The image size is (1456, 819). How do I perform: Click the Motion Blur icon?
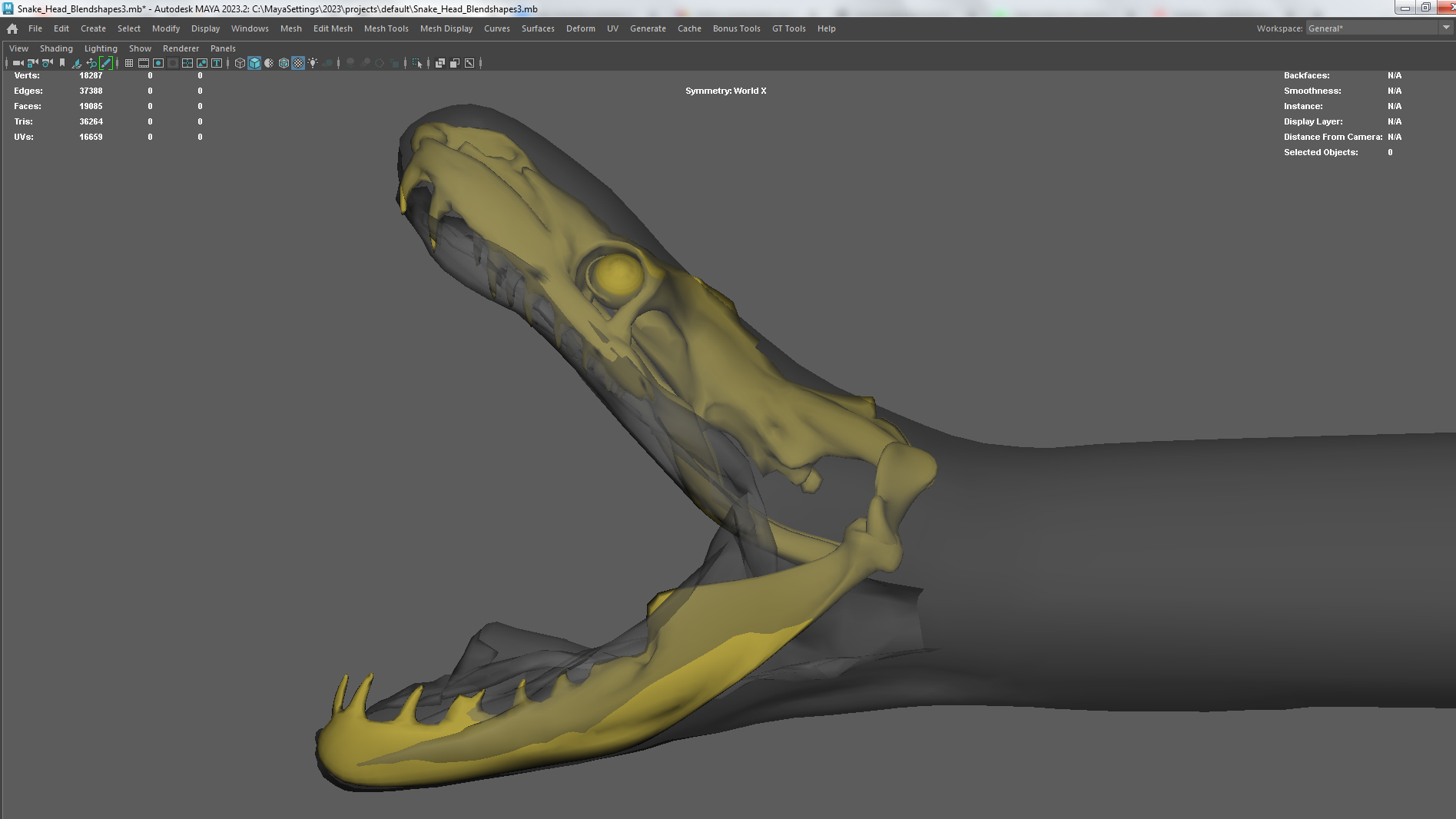366,63
